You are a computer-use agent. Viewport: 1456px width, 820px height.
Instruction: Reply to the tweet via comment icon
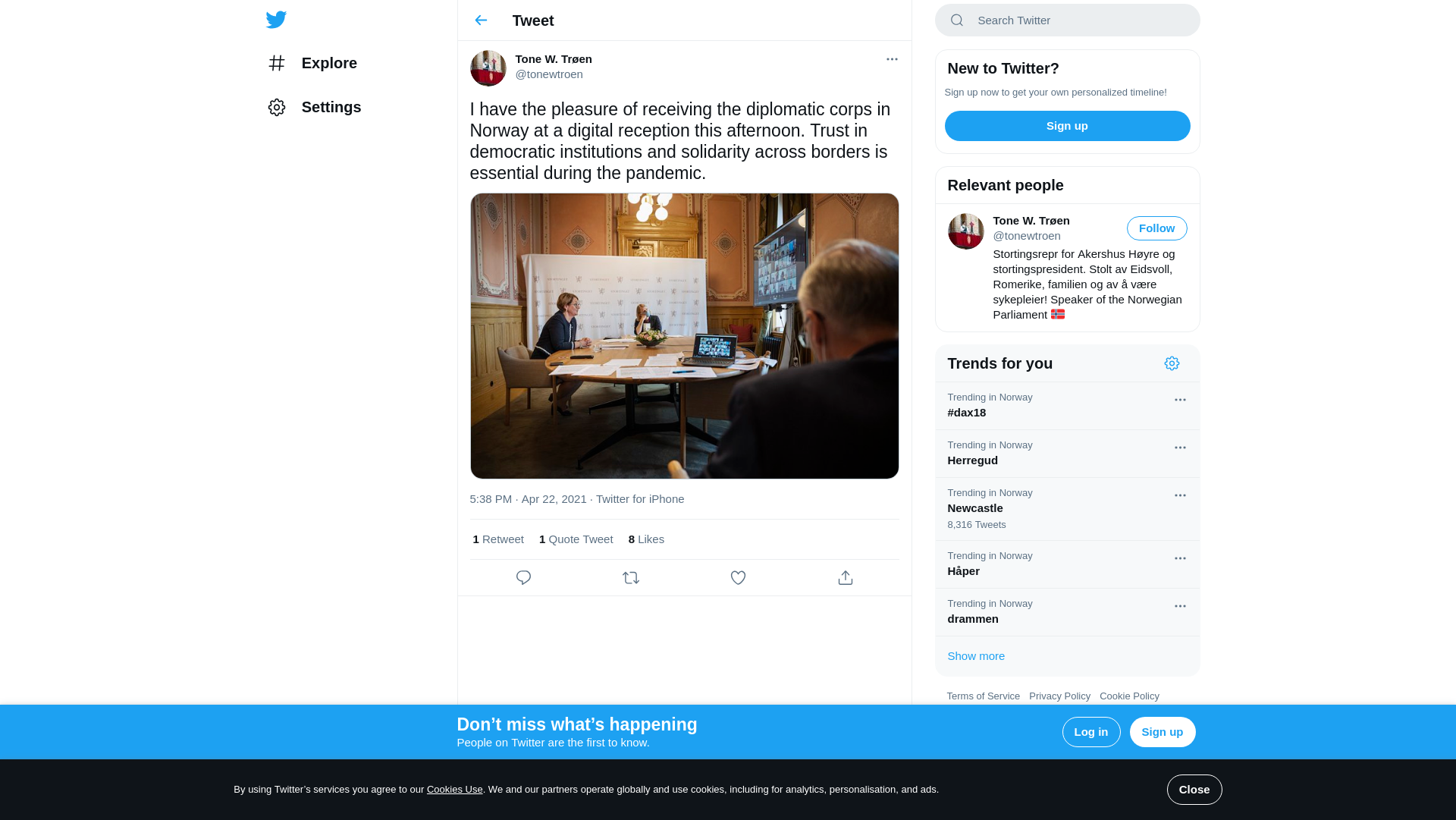pos(523,578)
